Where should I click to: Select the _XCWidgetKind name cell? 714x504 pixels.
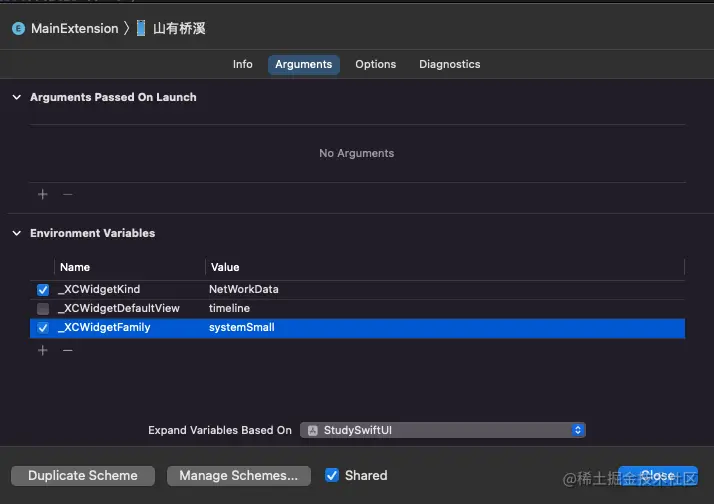(99, 289)
